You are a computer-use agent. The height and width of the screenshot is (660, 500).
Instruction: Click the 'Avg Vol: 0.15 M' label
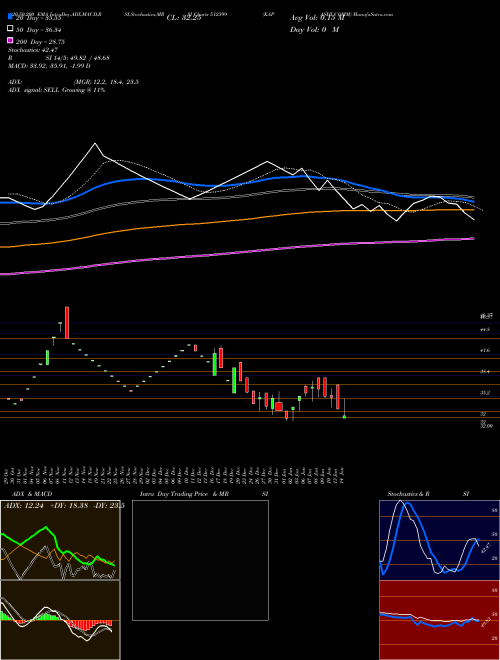tap(317, 18)
